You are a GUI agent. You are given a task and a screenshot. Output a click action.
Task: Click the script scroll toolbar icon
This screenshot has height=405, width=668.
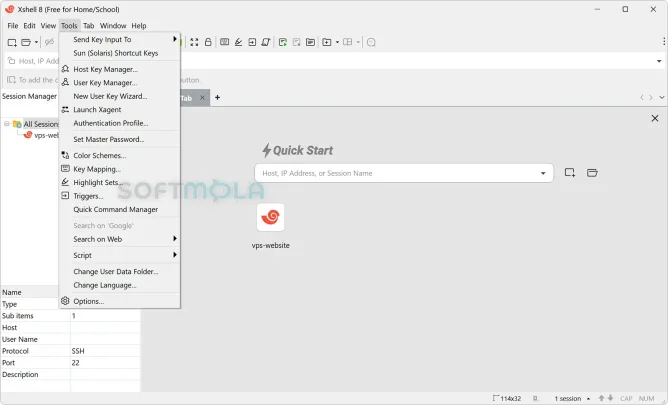[266, 42]
